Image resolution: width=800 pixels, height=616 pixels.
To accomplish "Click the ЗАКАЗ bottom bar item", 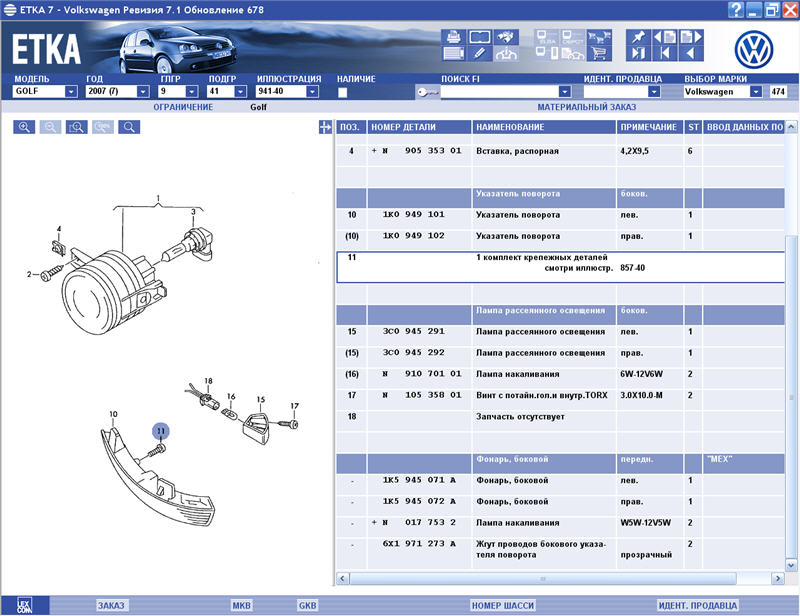I will tap(111, 605).
